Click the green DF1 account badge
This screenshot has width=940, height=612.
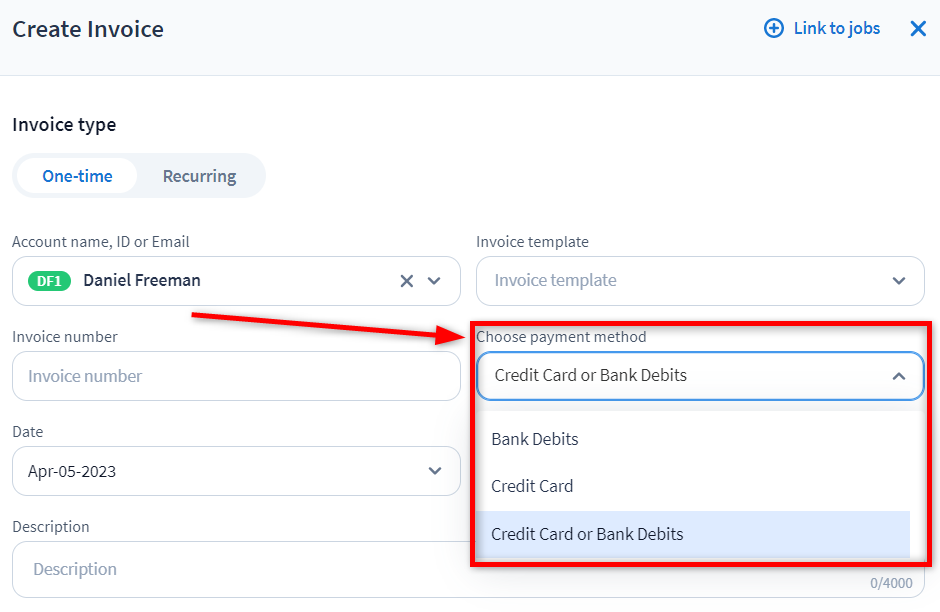point(50,281)
